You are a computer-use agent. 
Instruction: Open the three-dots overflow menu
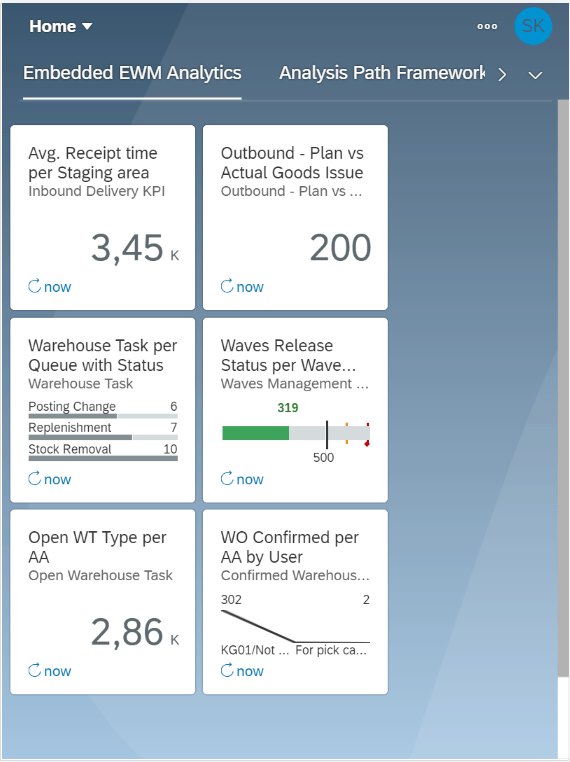[x=487, y=26]
